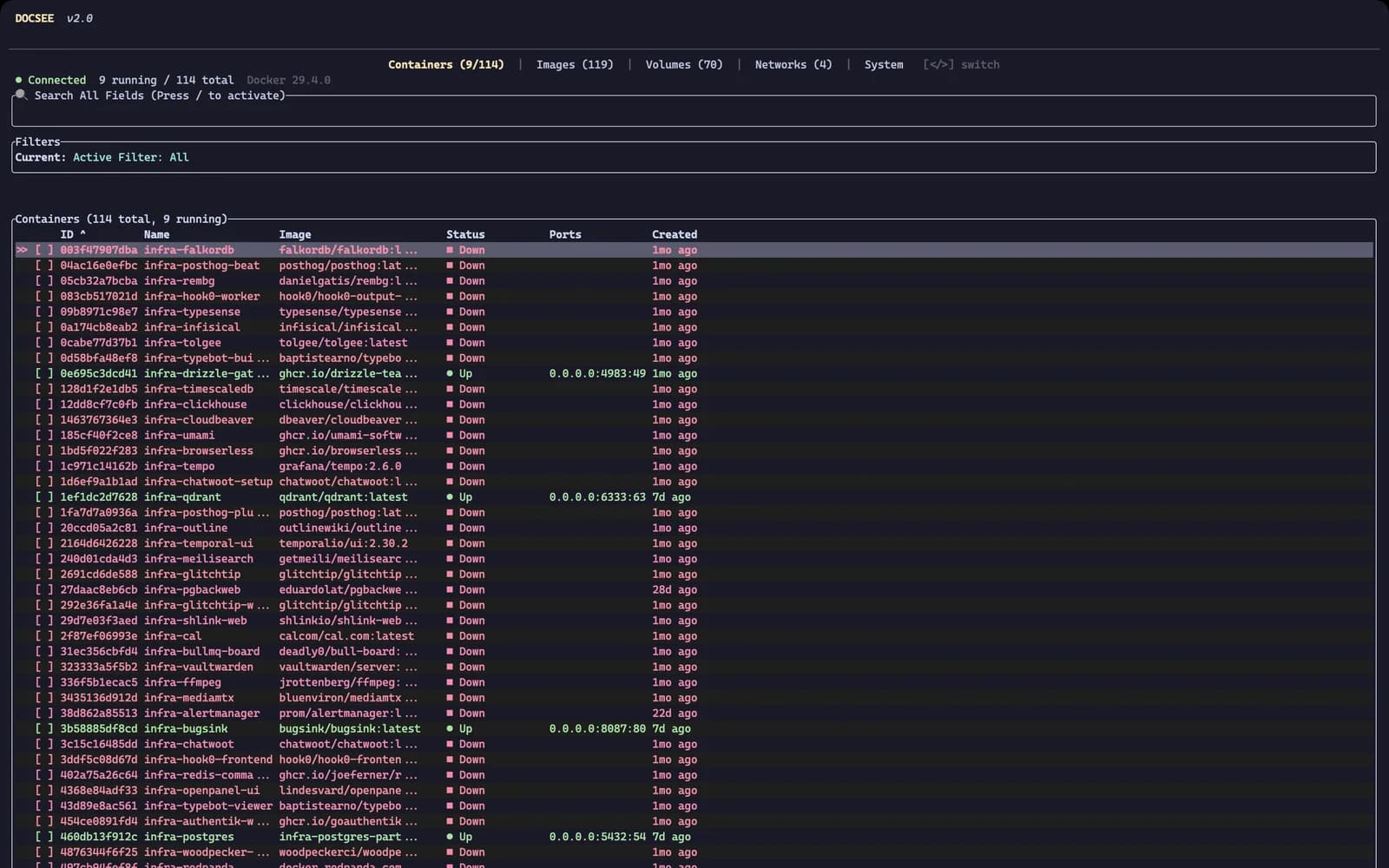Click Down status icon for infra-mediamtx
This screenshot has width=1389, height=868.
point(450,698)
